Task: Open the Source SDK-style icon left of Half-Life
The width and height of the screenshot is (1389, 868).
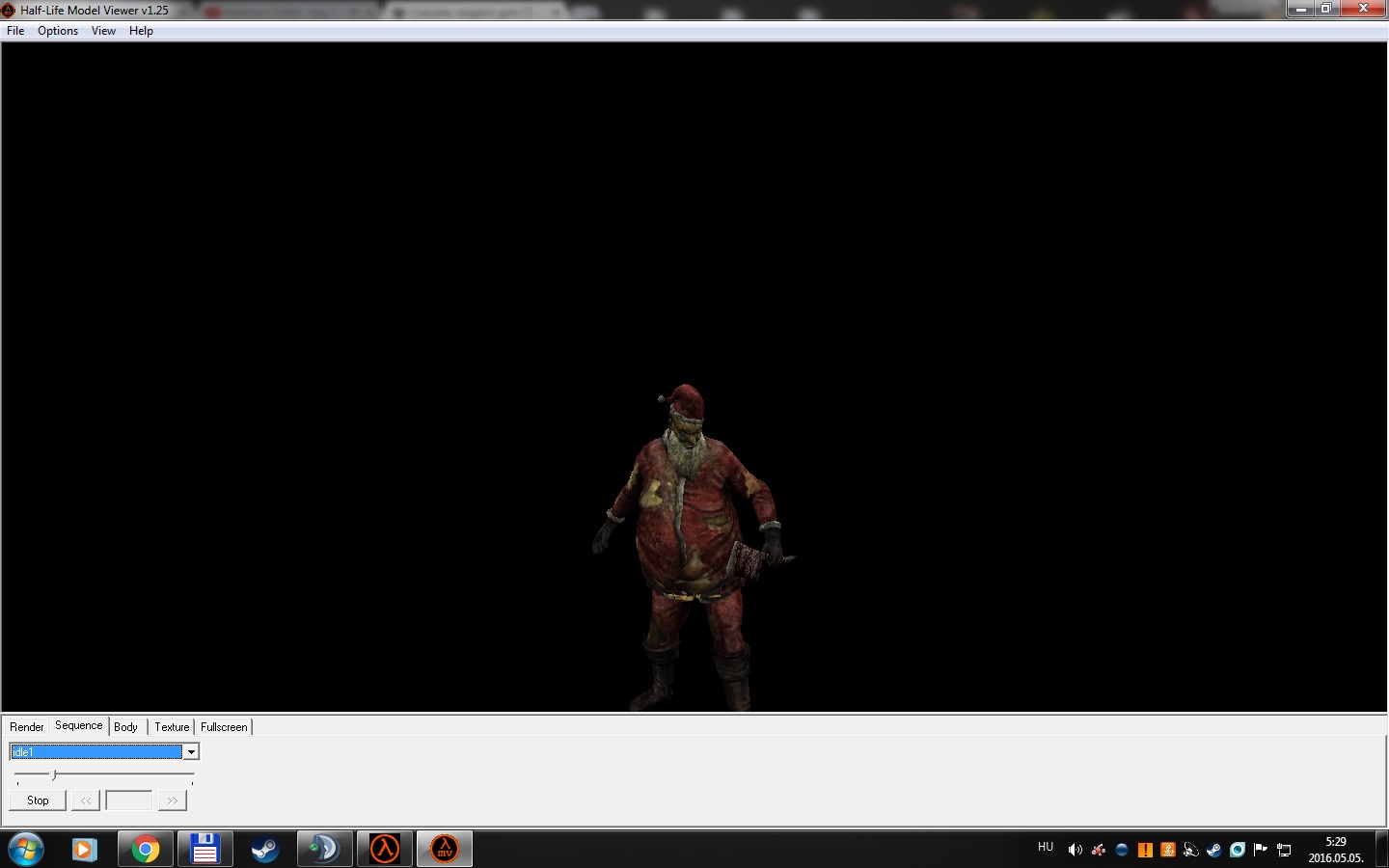Action: (324, 850)
